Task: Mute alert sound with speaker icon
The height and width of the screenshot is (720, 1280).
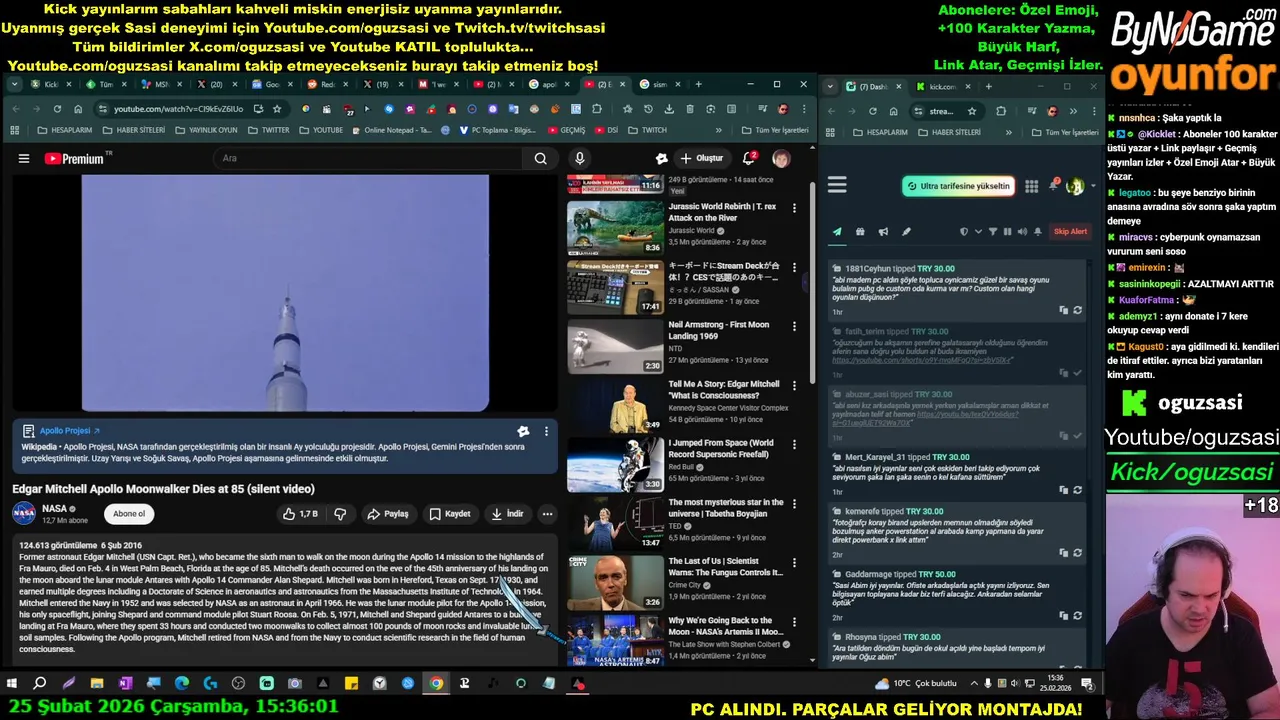Action: click(1022, 232)
